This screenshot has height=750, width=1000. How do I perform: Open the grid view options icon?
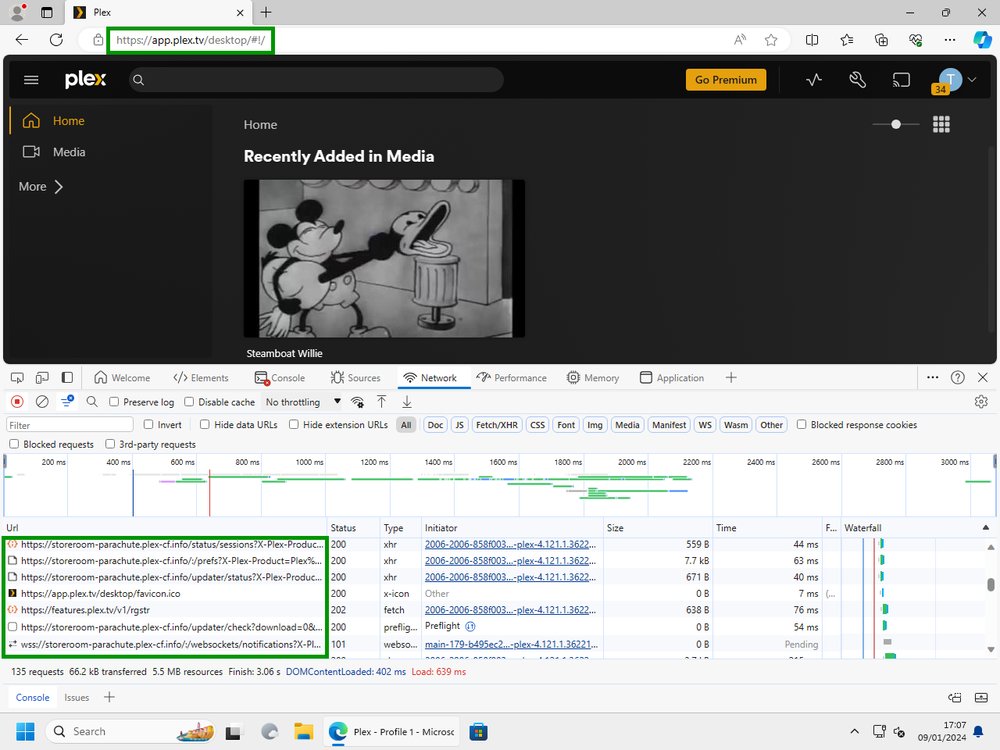941,124
